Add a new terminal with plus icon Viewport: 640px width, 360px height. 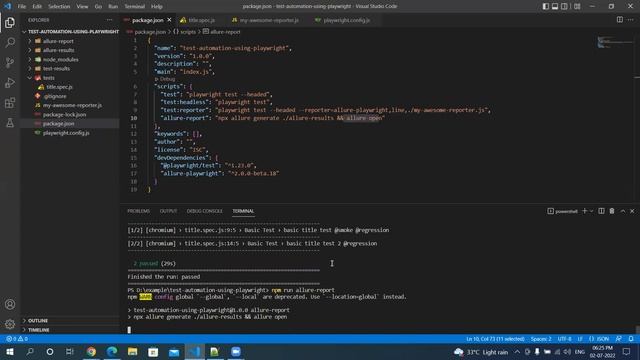pos(584,211)
